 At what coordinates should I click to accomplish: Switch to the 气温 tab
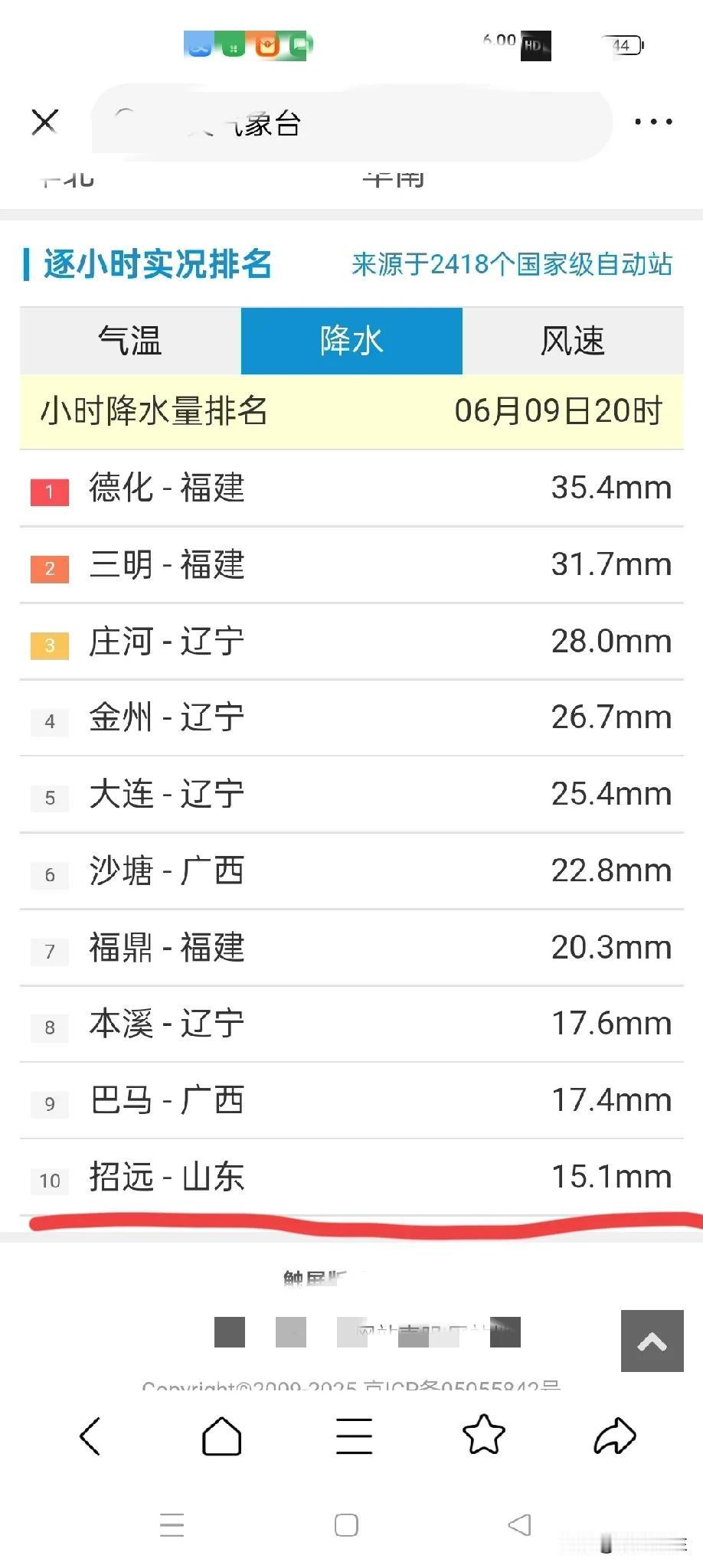(x=130, y=341)
